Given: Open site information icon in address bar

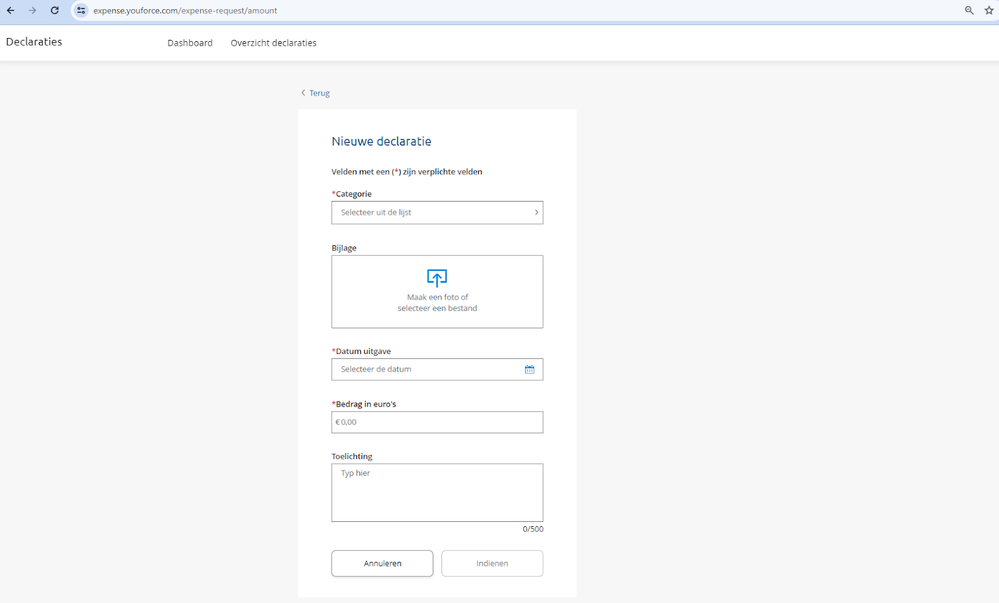Looking at the screenshot, I should click(x=81, y=10).
